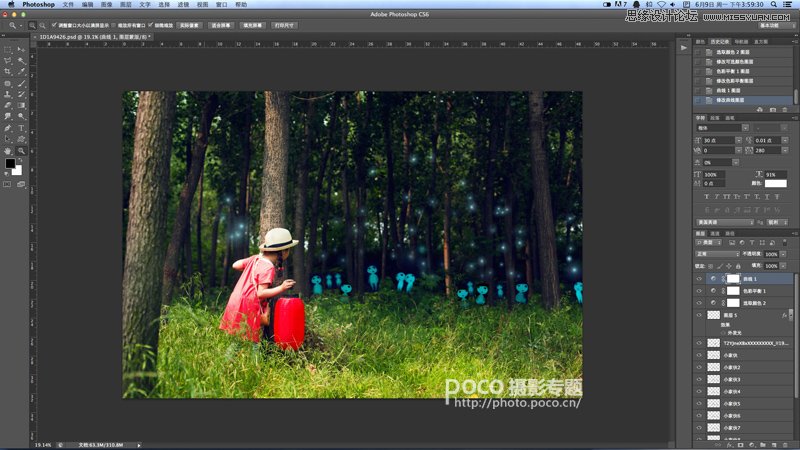Open the 图像 menu
Screen dimensions: 800x450
tap(106, 4)
